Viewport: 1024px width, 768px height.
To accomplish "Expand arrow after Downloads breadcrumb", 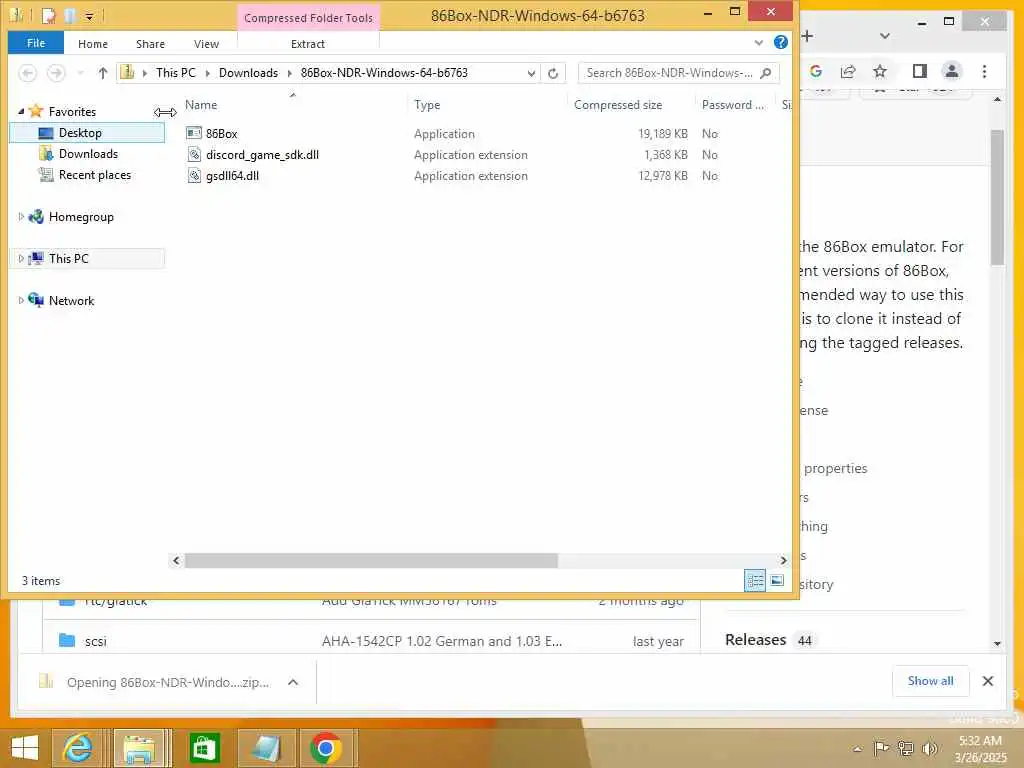I will [x=289, y=73].
